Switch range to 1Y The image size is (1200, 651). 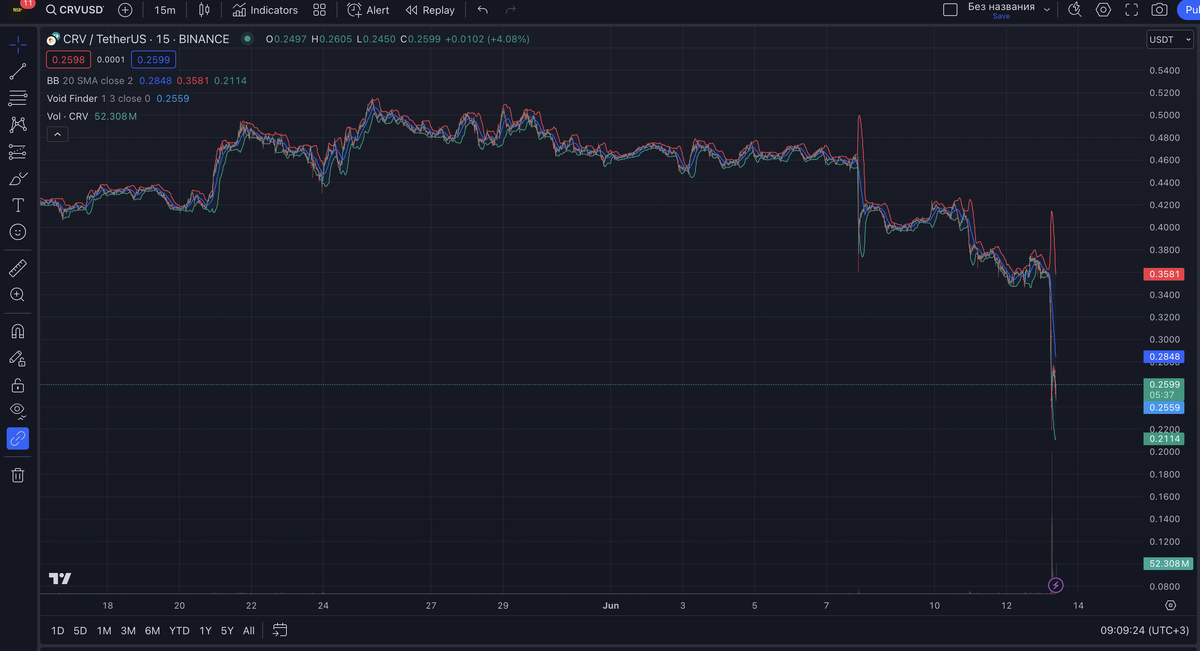click(x=205, y=630)
